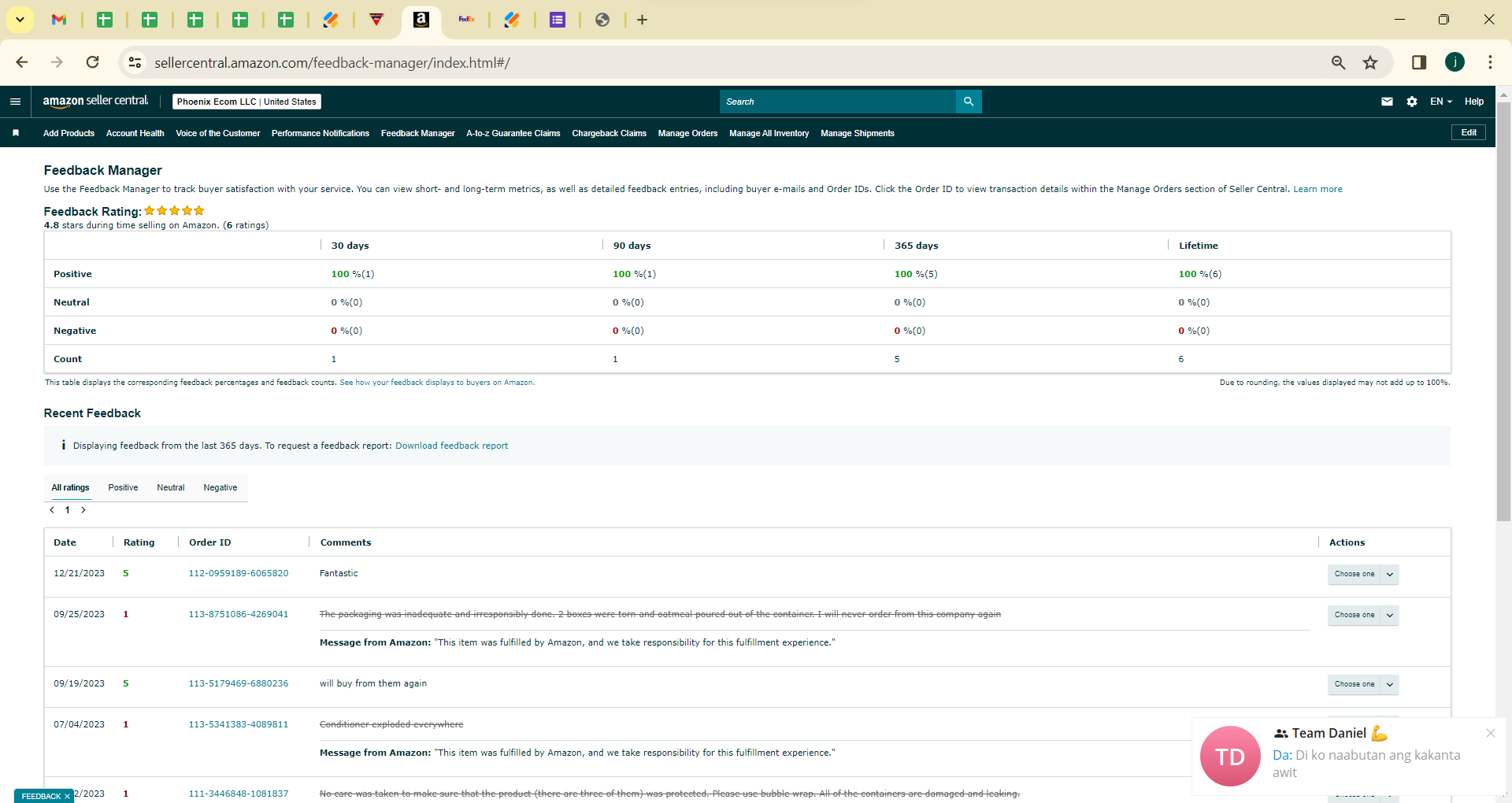Image resolution: width=1512 pixels, height=803 pixels.
Task: Open Choose one dropdown for order 113-8751086-4269041
Action: [1363, 616]
